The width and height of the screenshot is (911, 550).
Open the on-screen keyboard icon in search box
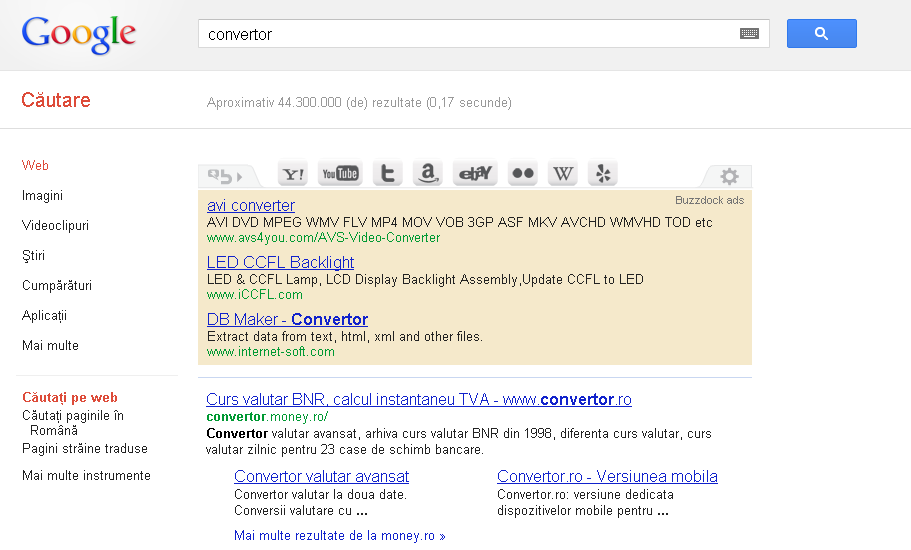click(x=749, y=34)
